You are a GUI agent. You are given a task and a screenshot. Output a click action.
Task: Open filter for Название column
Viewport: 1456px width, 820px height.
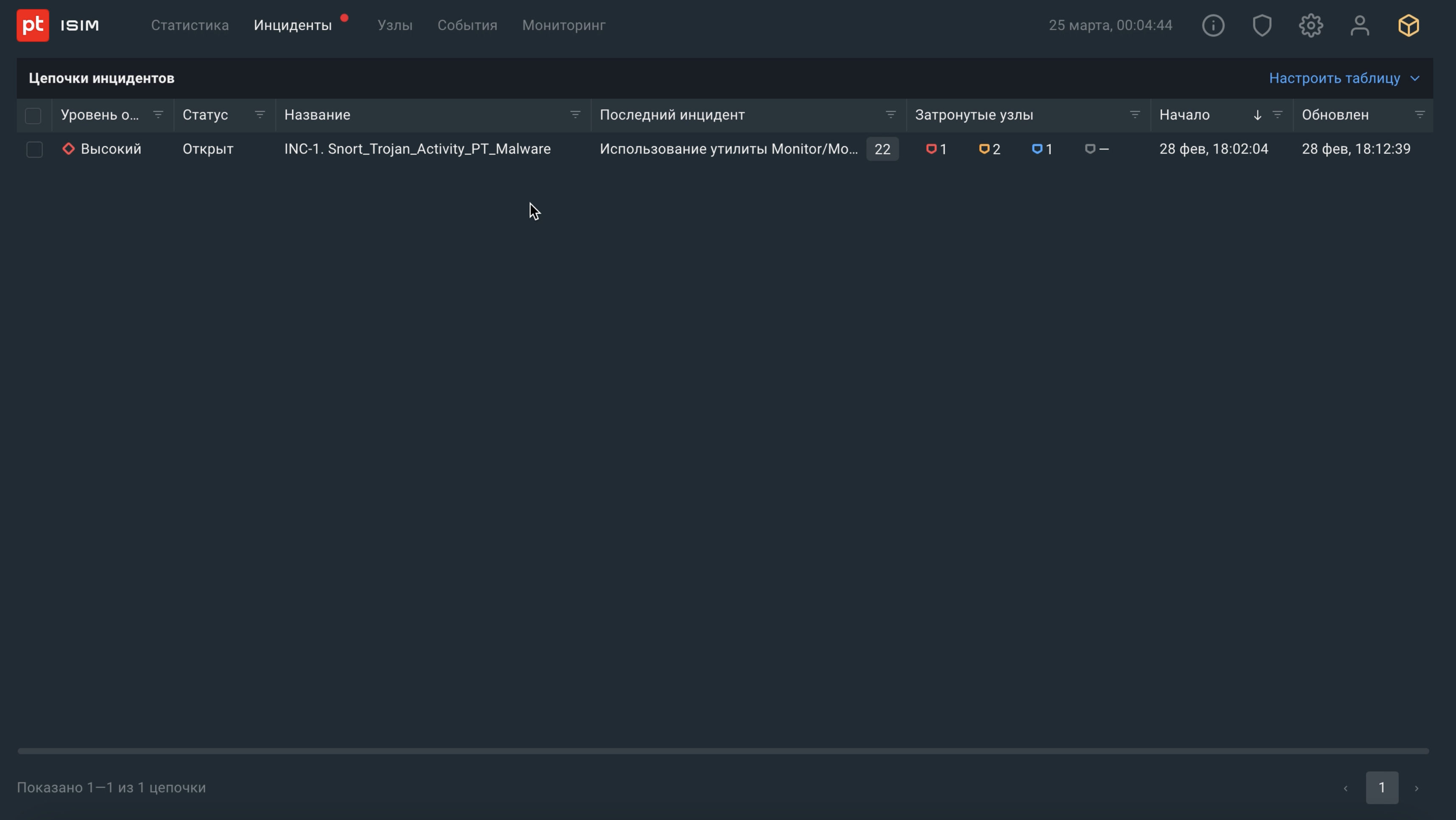[575, 115]
